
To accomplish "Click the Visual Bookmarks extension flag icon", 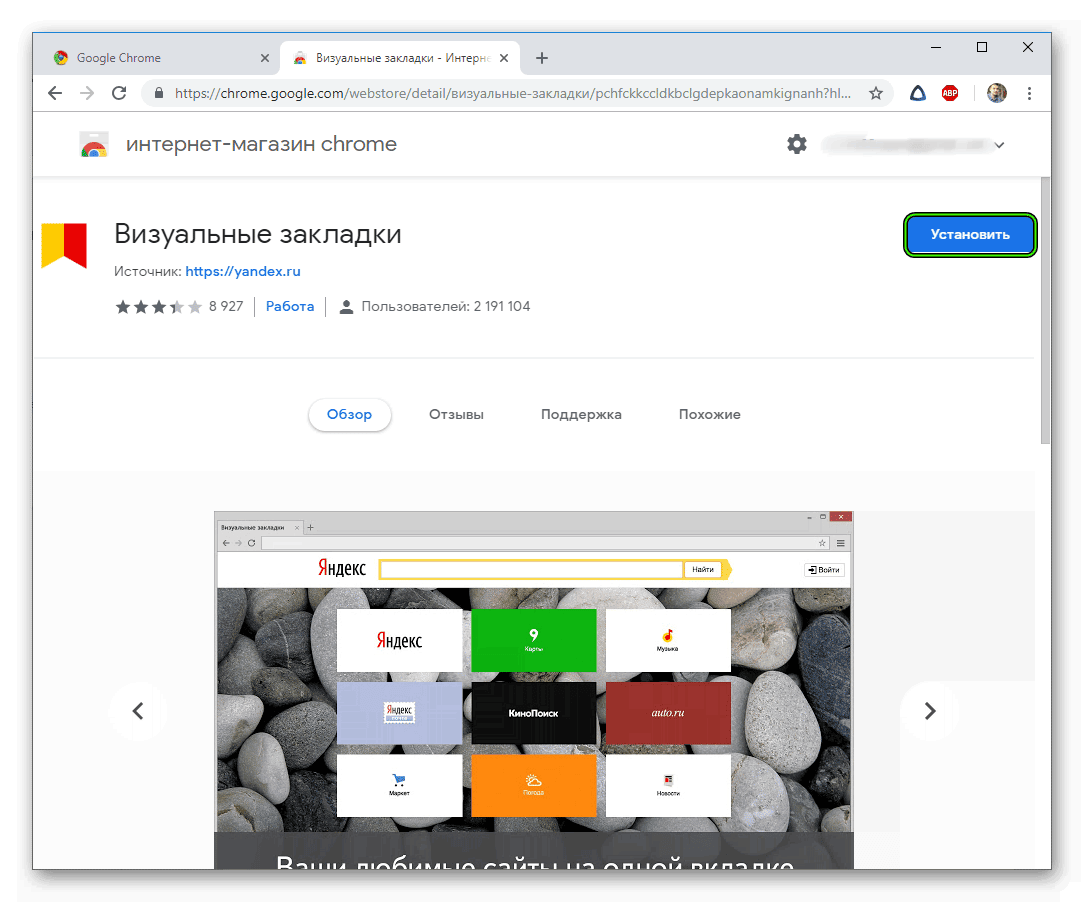I will 64,245.
